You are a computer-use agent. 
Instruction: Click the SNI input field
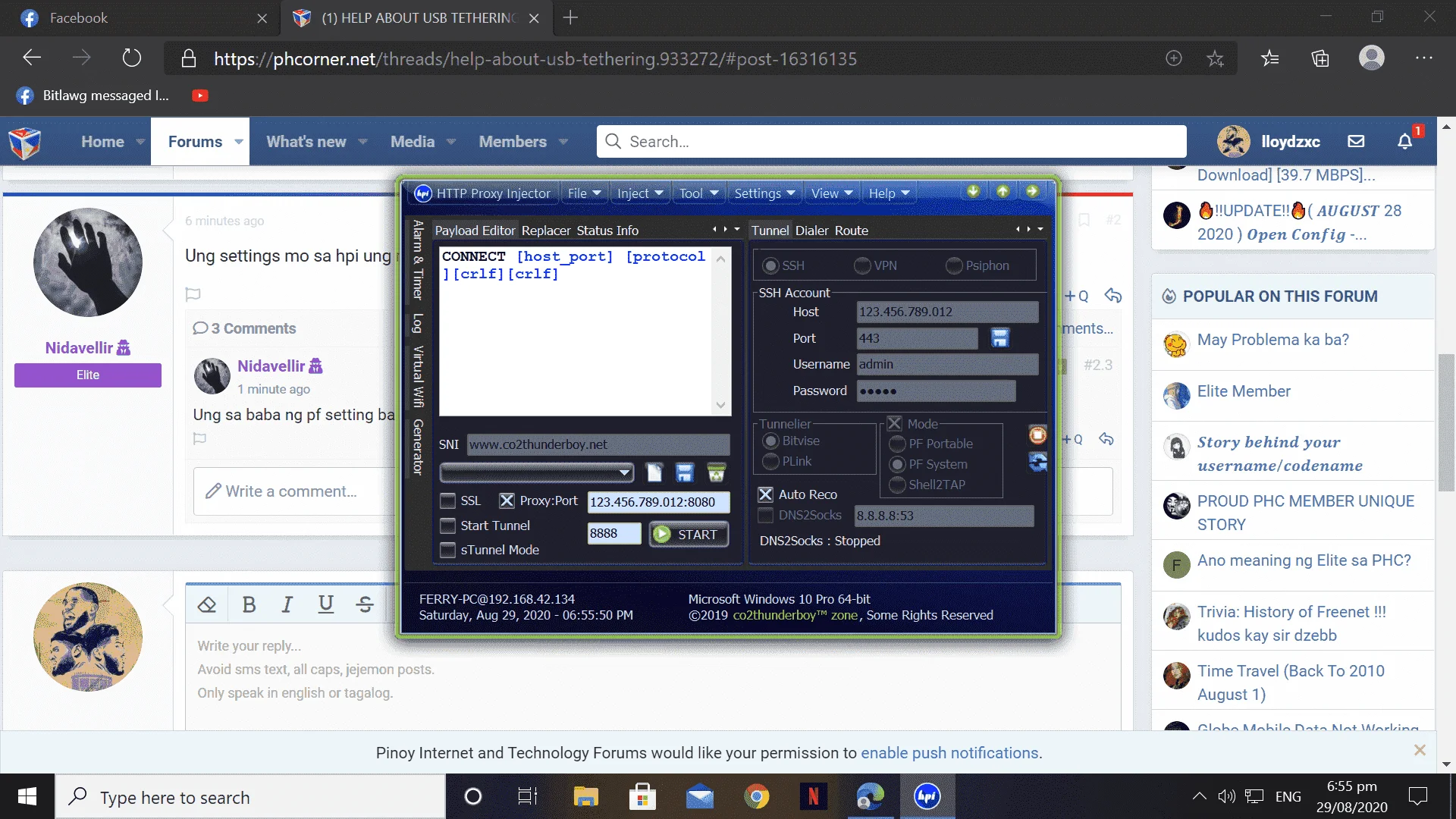[x=598, y=445]
